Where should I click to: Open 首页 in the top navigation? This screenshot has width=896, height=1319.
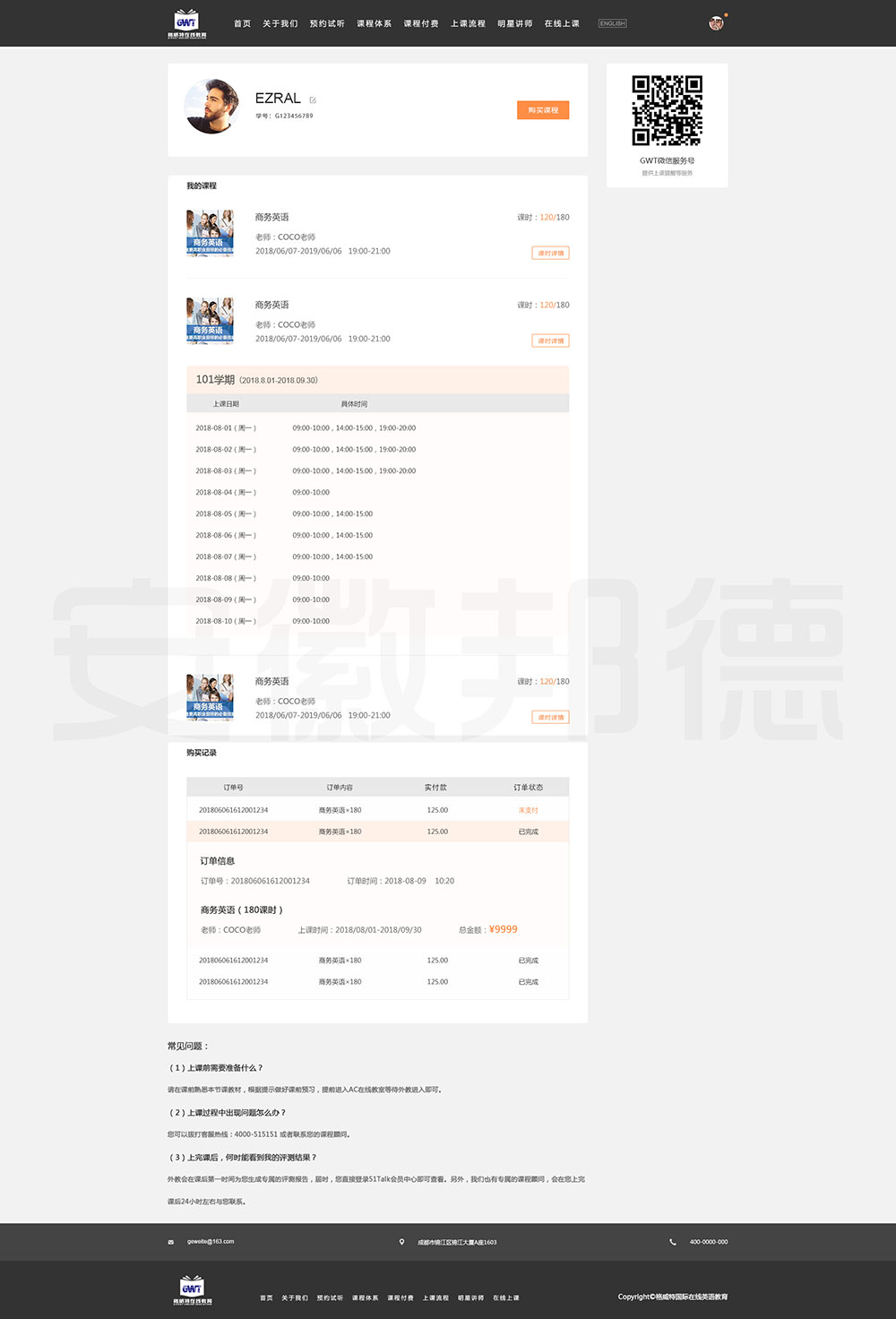click(x=243, y=23)
